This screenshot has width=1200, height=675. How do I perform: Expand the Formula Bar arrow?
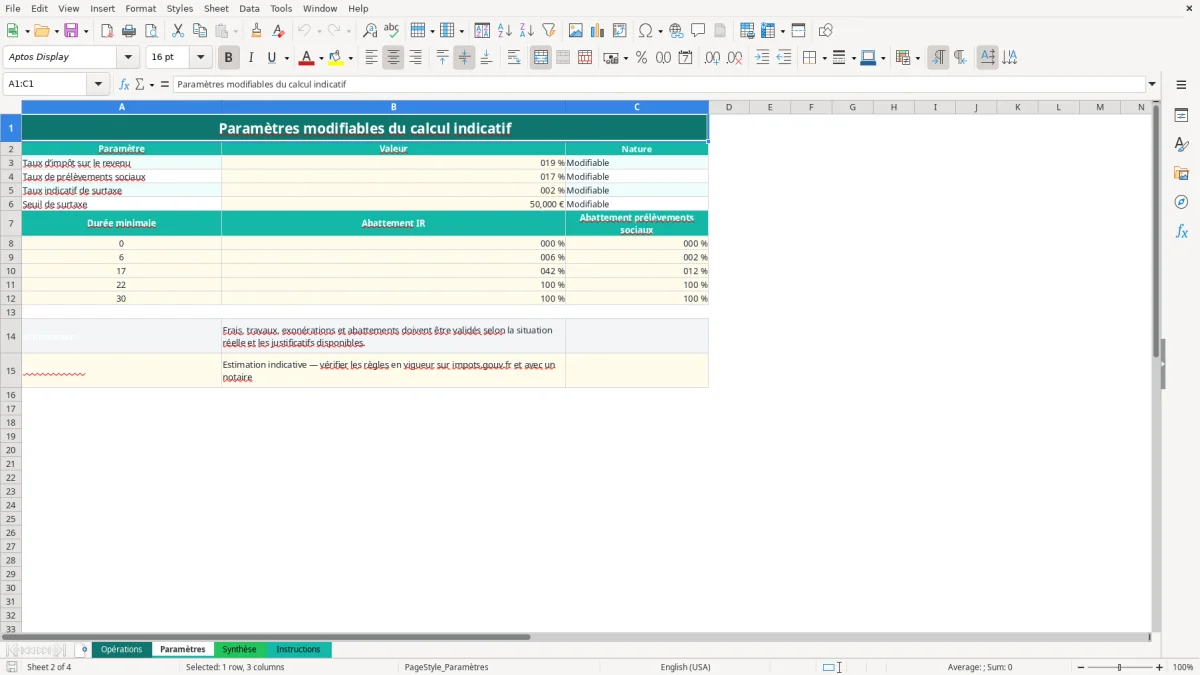tap(1152, 85)
